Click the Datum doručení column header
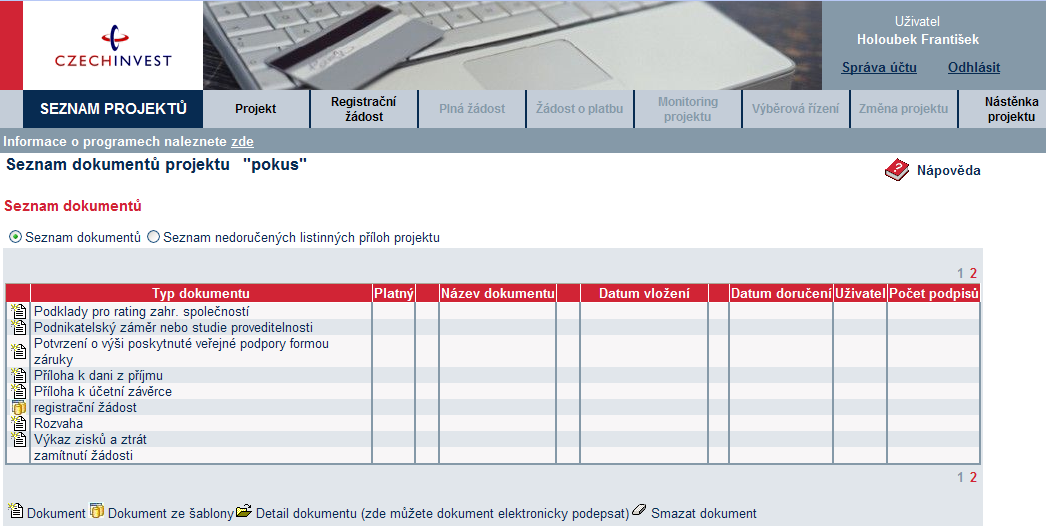The height and width of the screenshot is (526, 1046). (780, 293)
